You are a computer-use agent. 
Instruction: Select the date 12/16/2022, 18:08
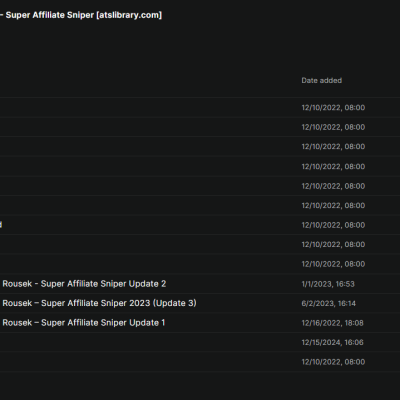332,323
